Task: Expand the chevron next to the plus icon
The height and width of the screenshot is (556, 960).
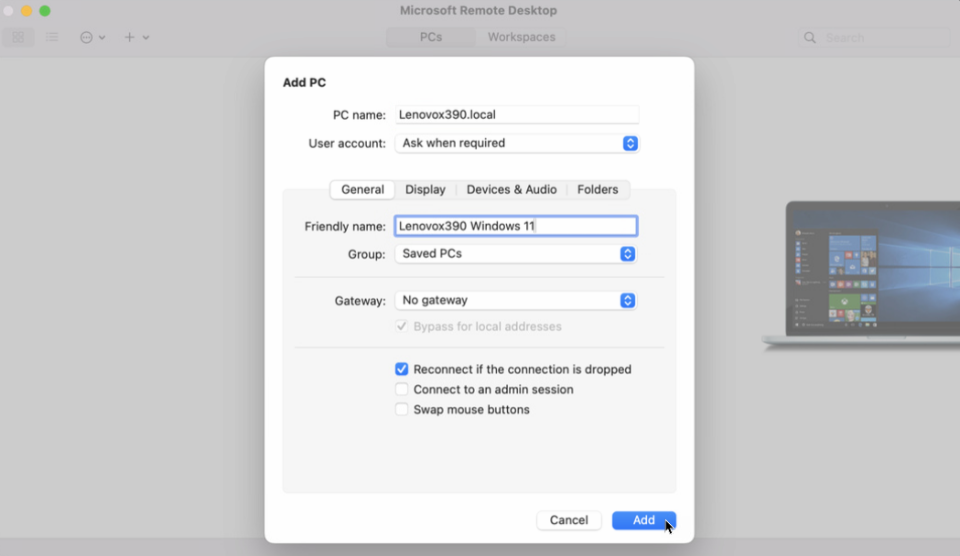Action: tap(146, 37)
